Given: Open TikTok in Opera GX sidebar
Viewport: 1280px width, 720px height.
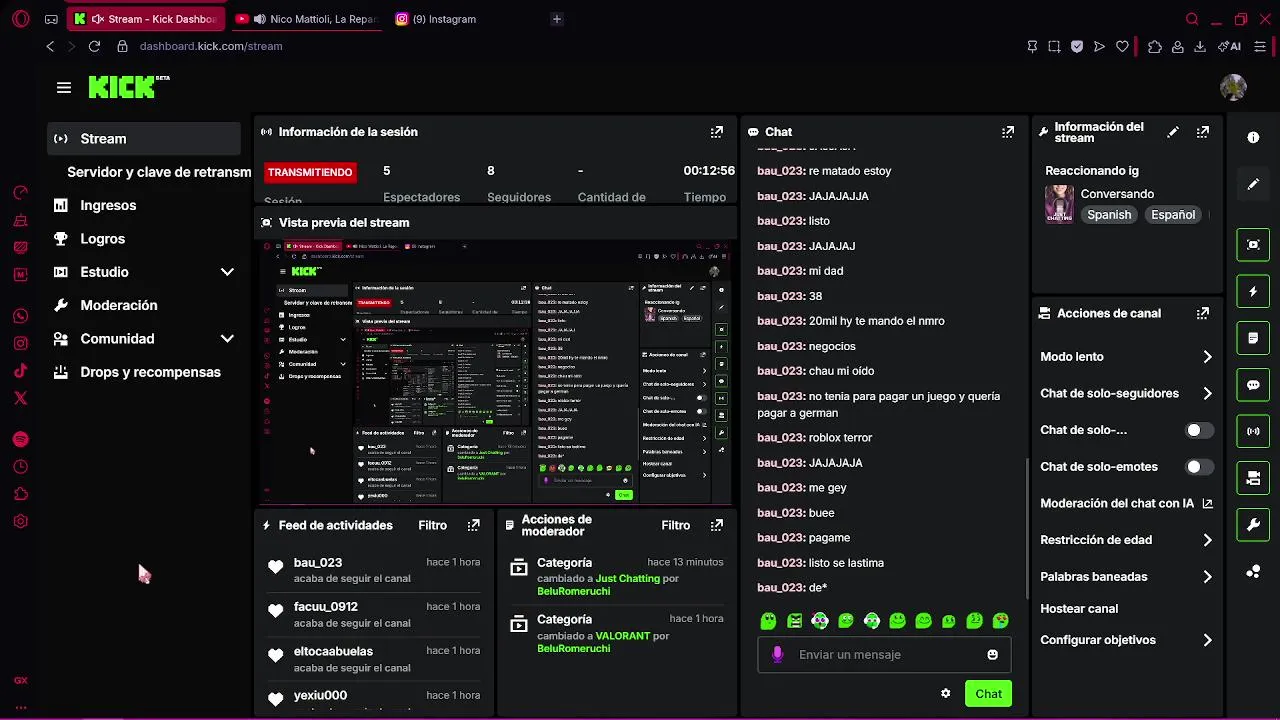Looking at the screenshot, I should 20,371.
